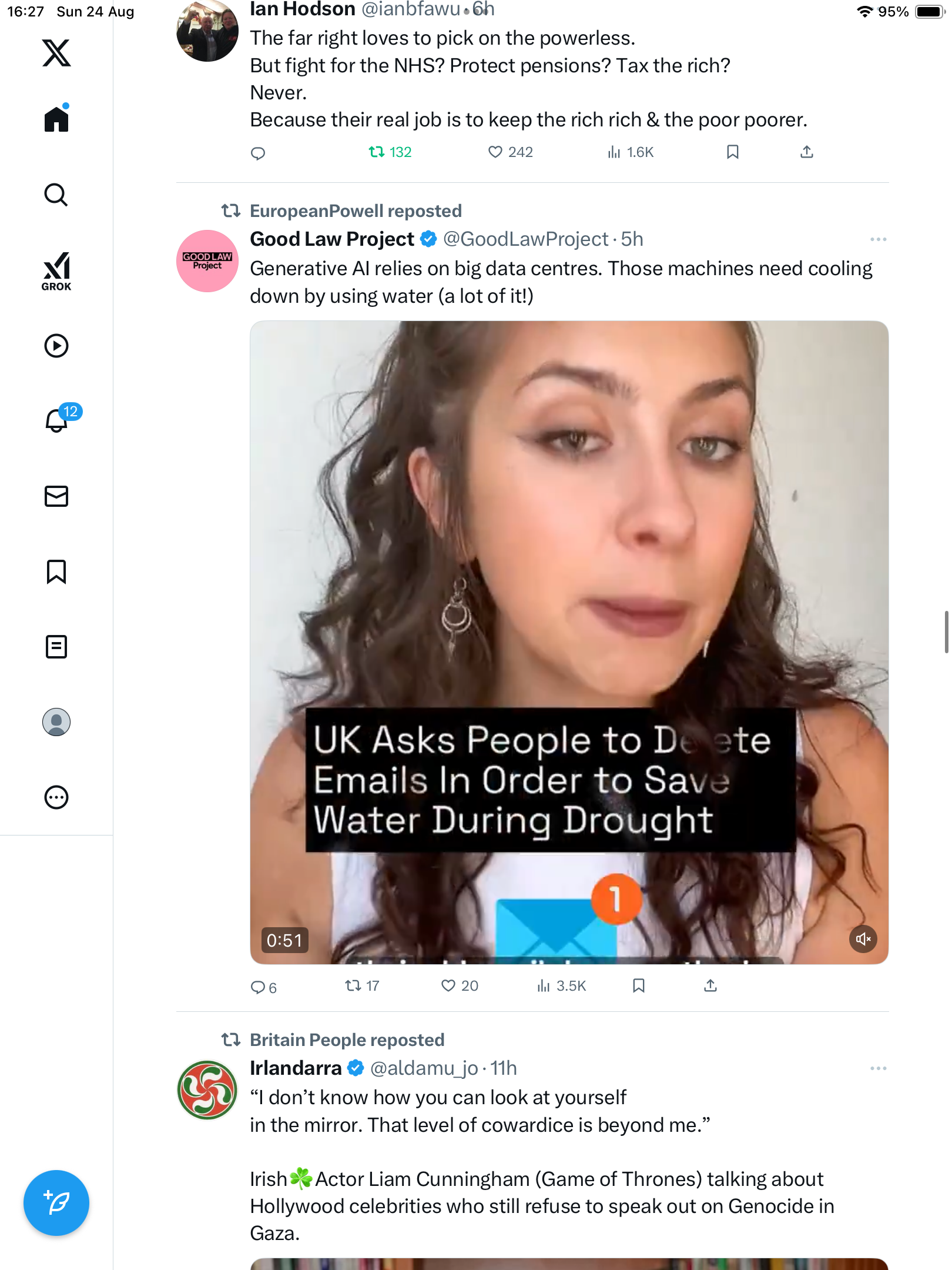Open the Video tab play icon in sidebar
The image size is (952, 1270).
(x=56, y=346)
